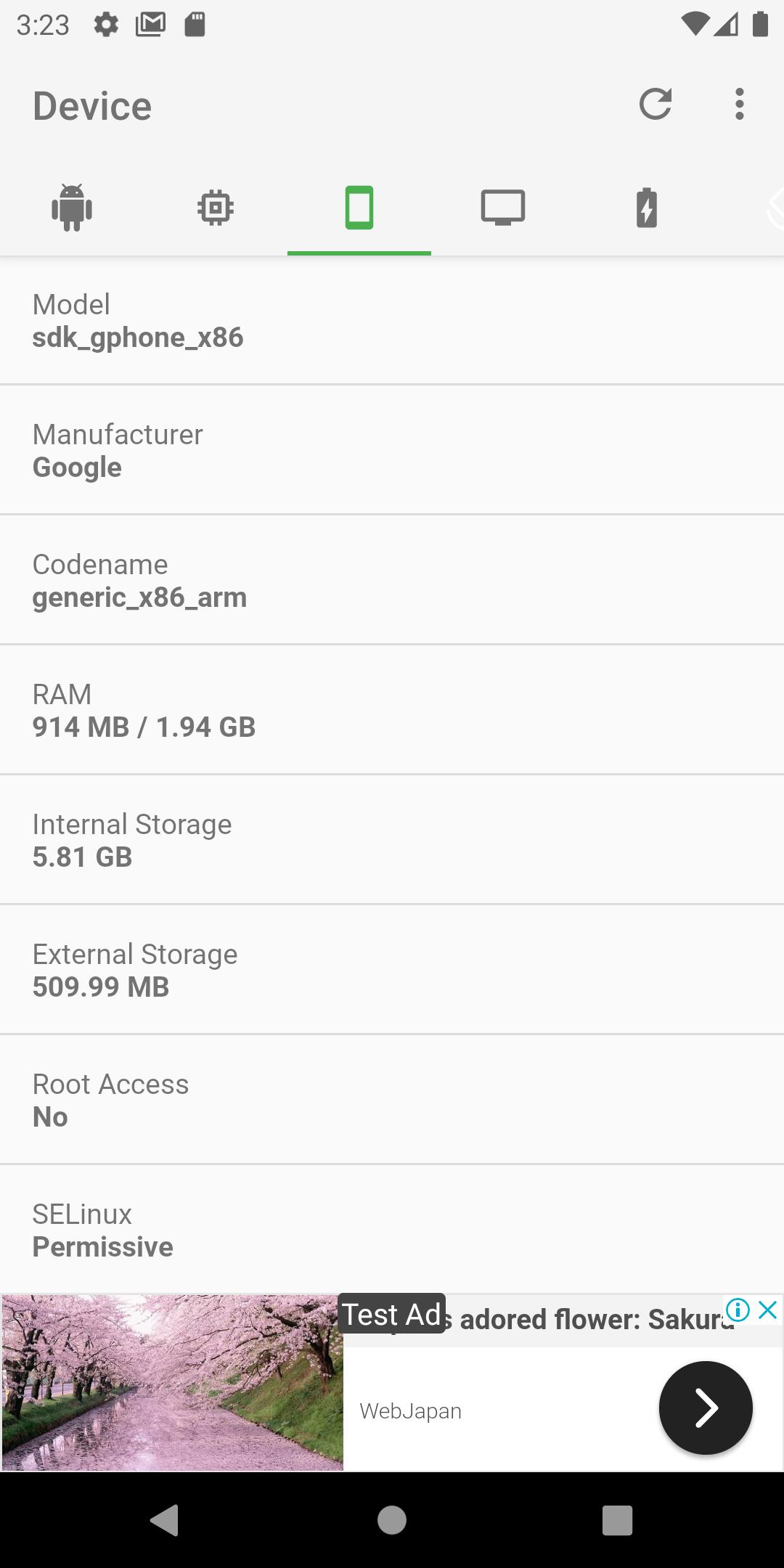Tap the External Storage 509.99 MB row

(392, 970)
